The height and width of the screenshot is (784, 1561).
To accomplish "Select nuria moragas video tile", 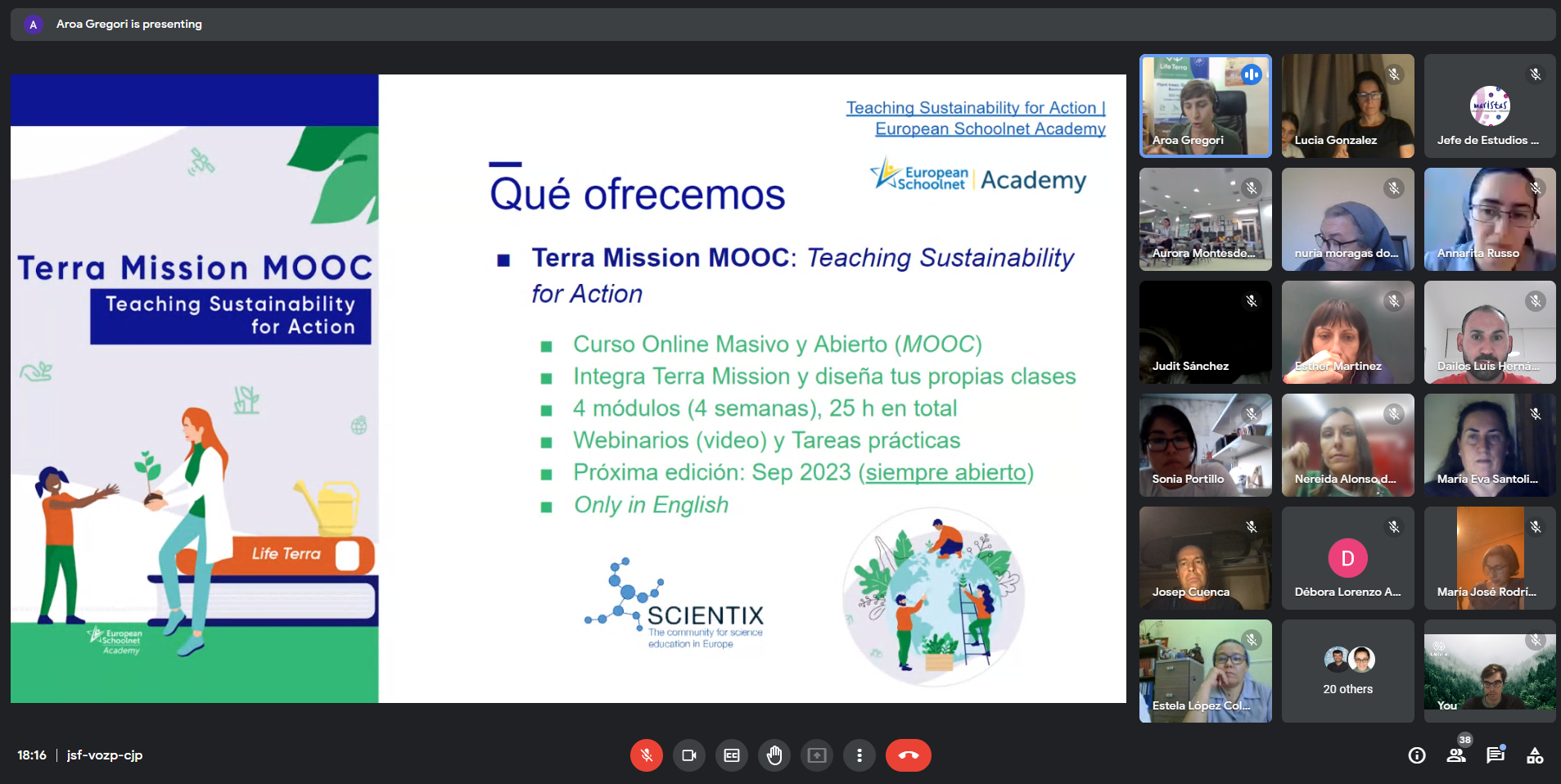I will pyautogui.click(x=1348, y=219).
